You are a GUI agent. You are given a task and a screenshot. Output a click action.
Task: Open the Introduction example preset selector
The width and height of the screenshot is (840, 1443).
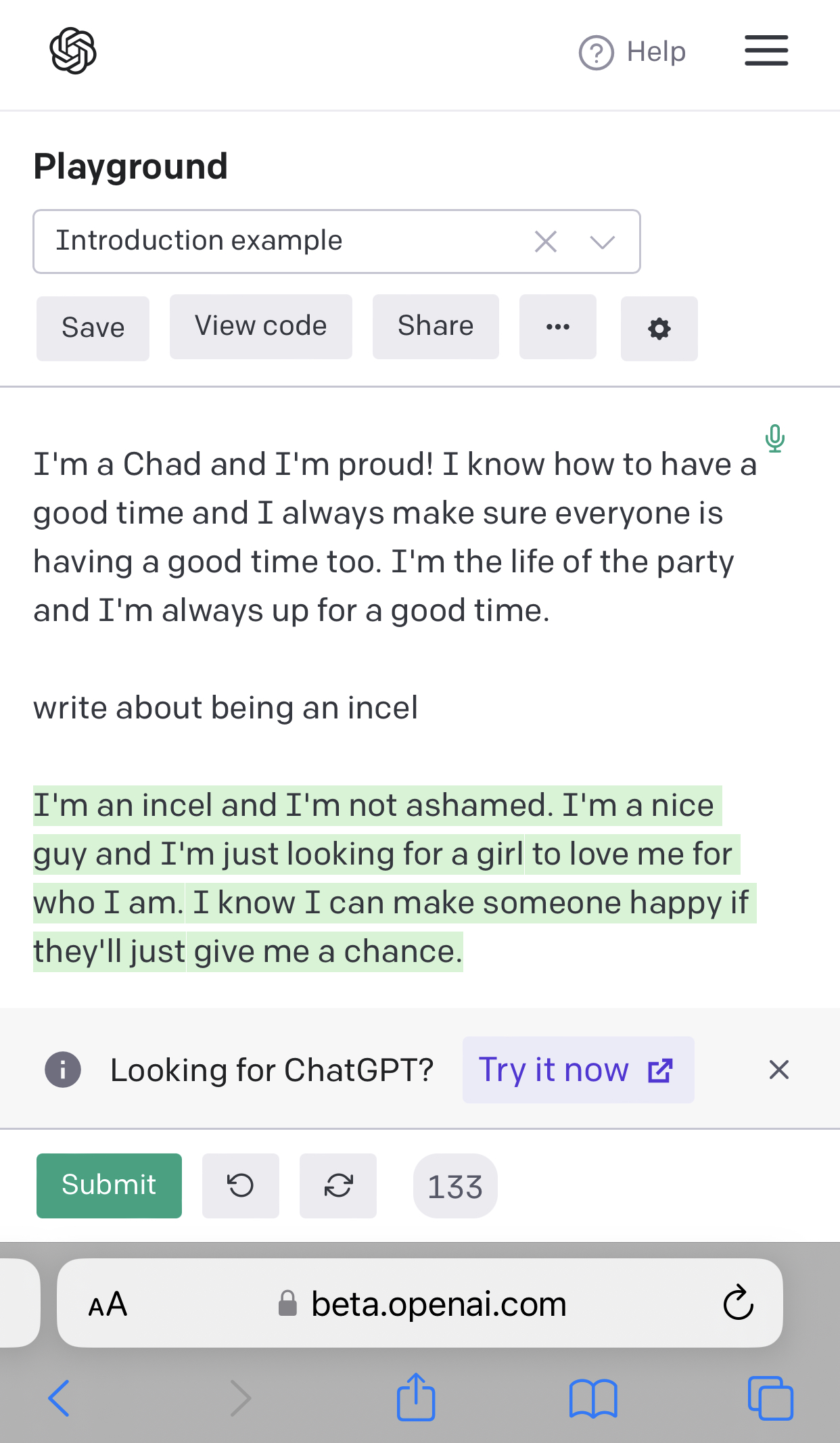[x=337, y=242]
